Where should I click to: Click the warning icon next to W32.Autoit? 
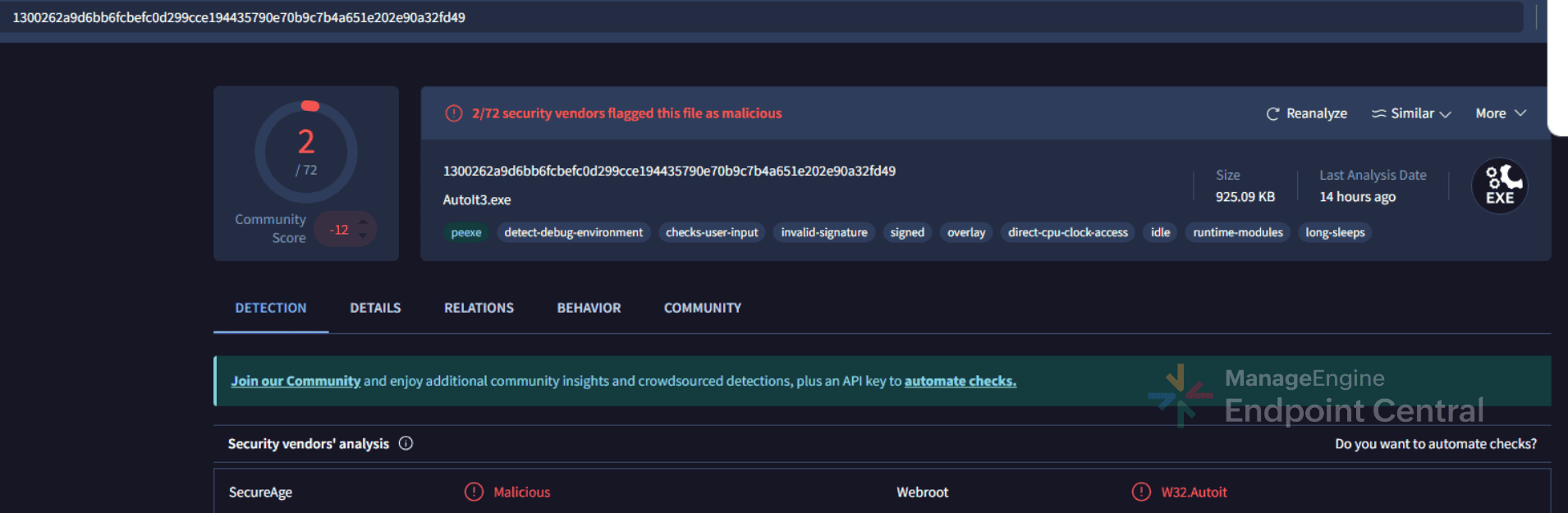point(1141,492)
